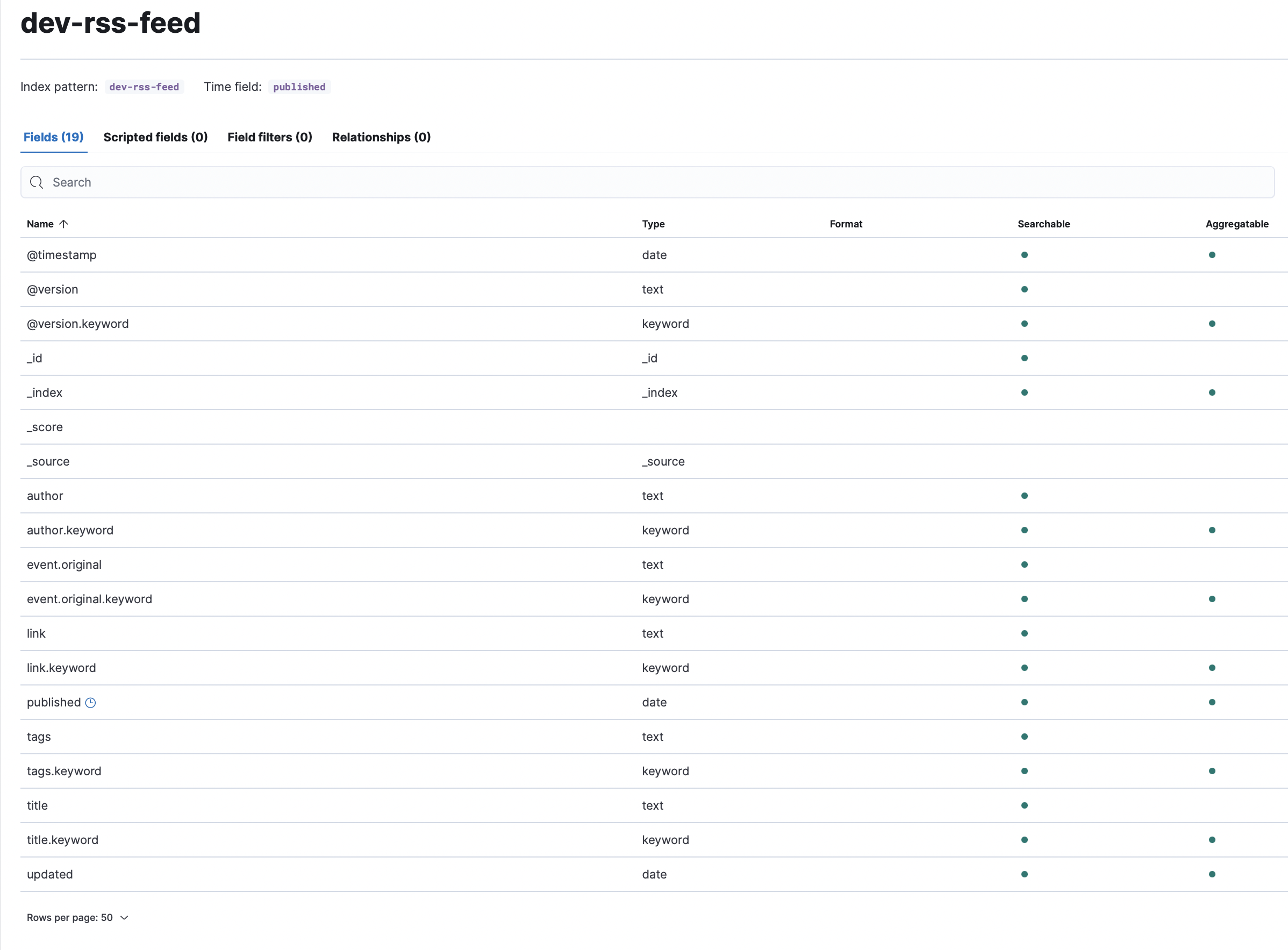
Task: Click the published time field badge
Action: click(x=299, y=87)
